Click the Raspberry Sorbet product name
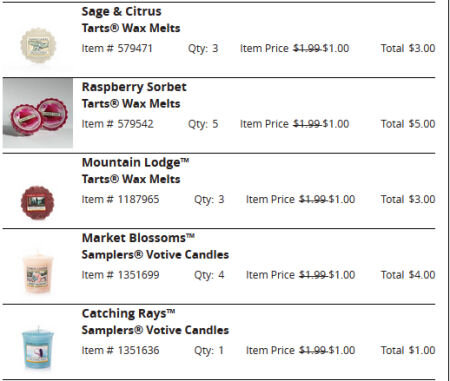Viewport: 450px width, 381px height. tap(134, 87)
